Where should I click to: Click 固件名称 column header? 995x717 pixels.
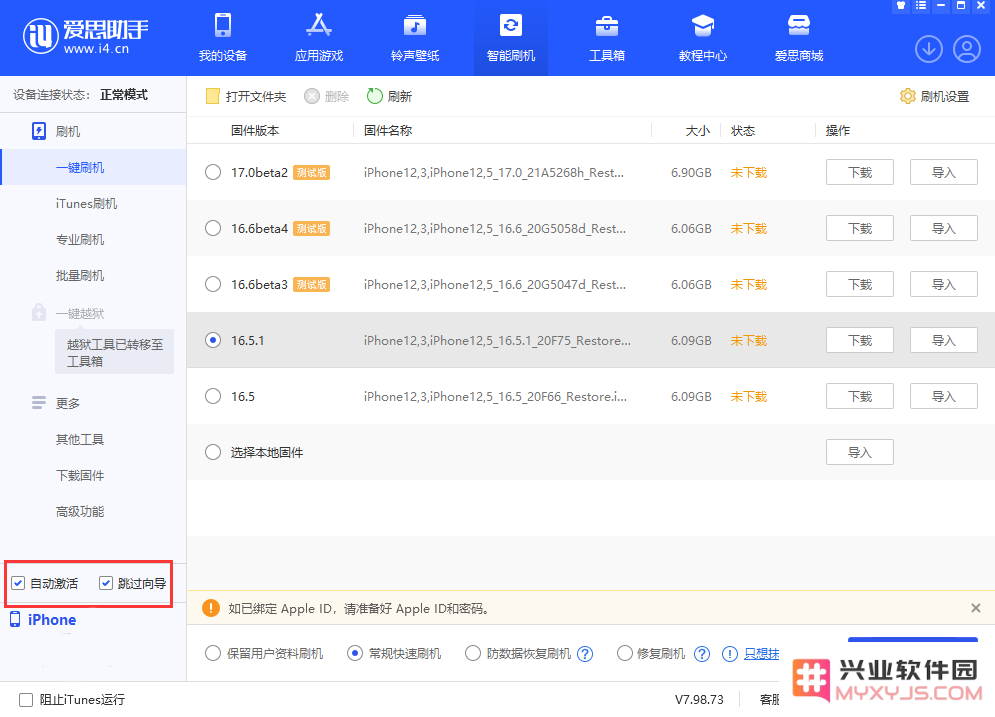[388, 131]
